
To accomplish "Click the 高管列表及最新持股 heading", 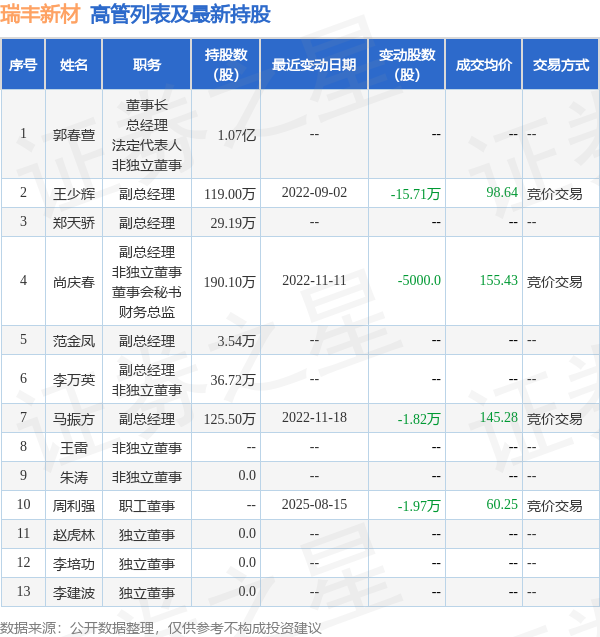I will tap(180, 15).
